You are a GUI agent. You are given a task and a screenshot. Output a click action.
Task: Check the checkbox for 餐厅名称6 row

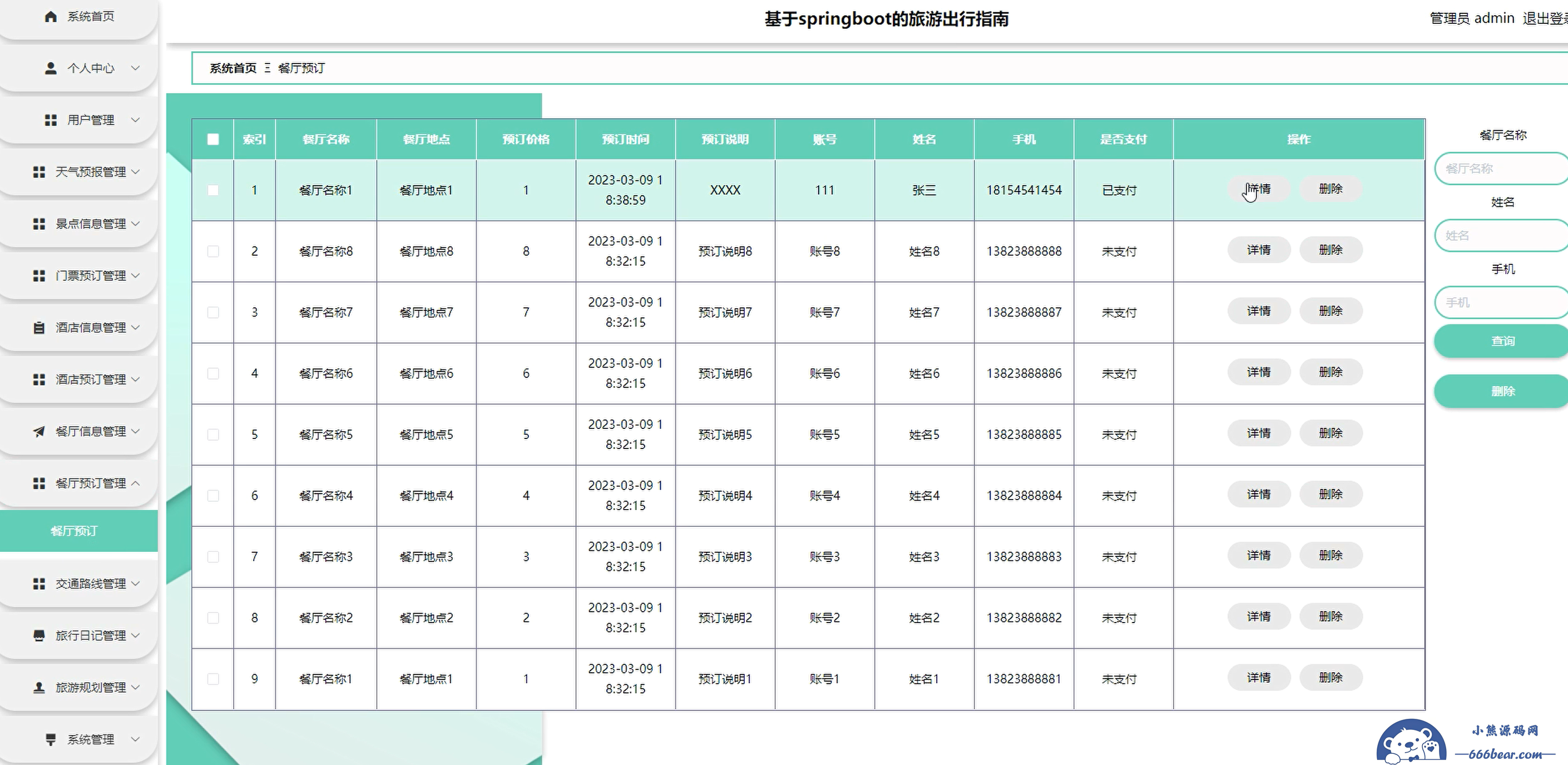(x=213, y=373)
